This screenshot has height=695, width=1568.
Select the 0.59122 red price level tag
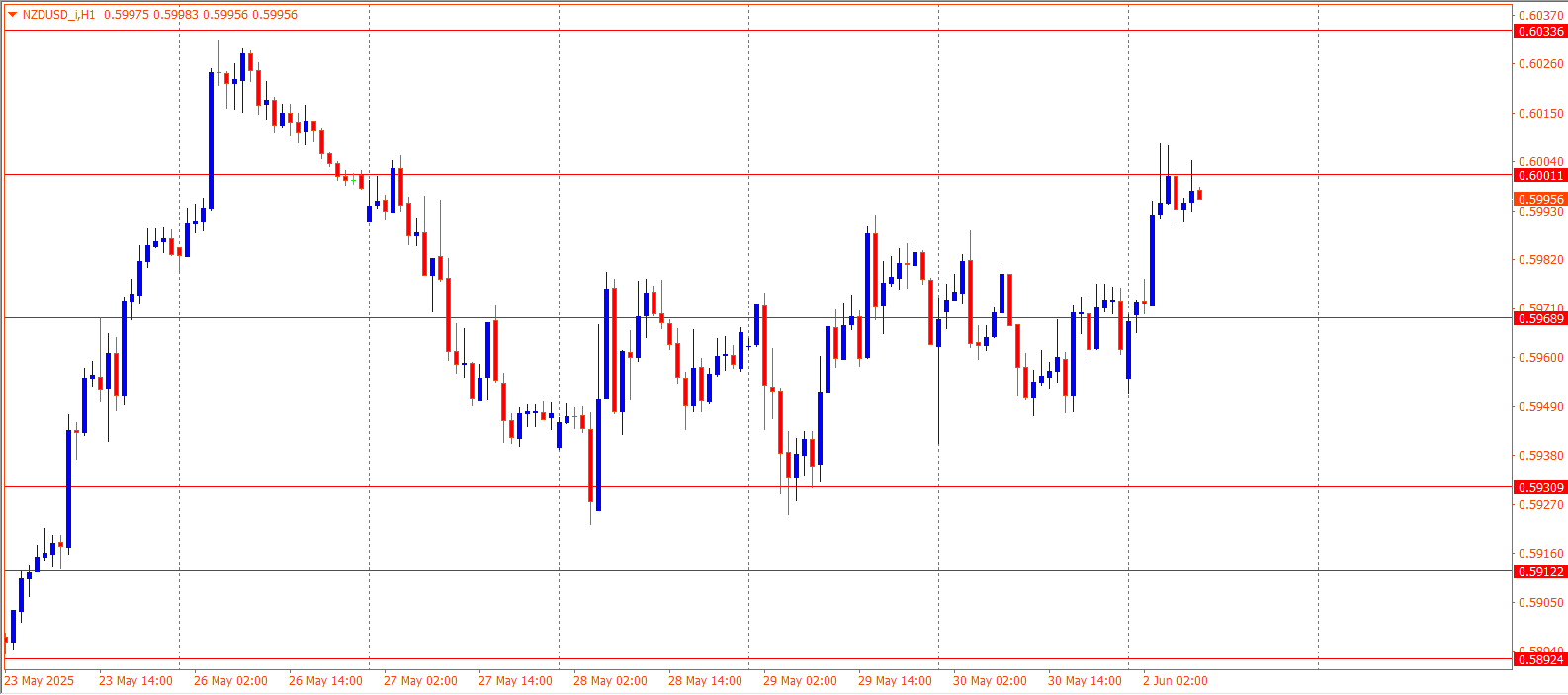1540,572
